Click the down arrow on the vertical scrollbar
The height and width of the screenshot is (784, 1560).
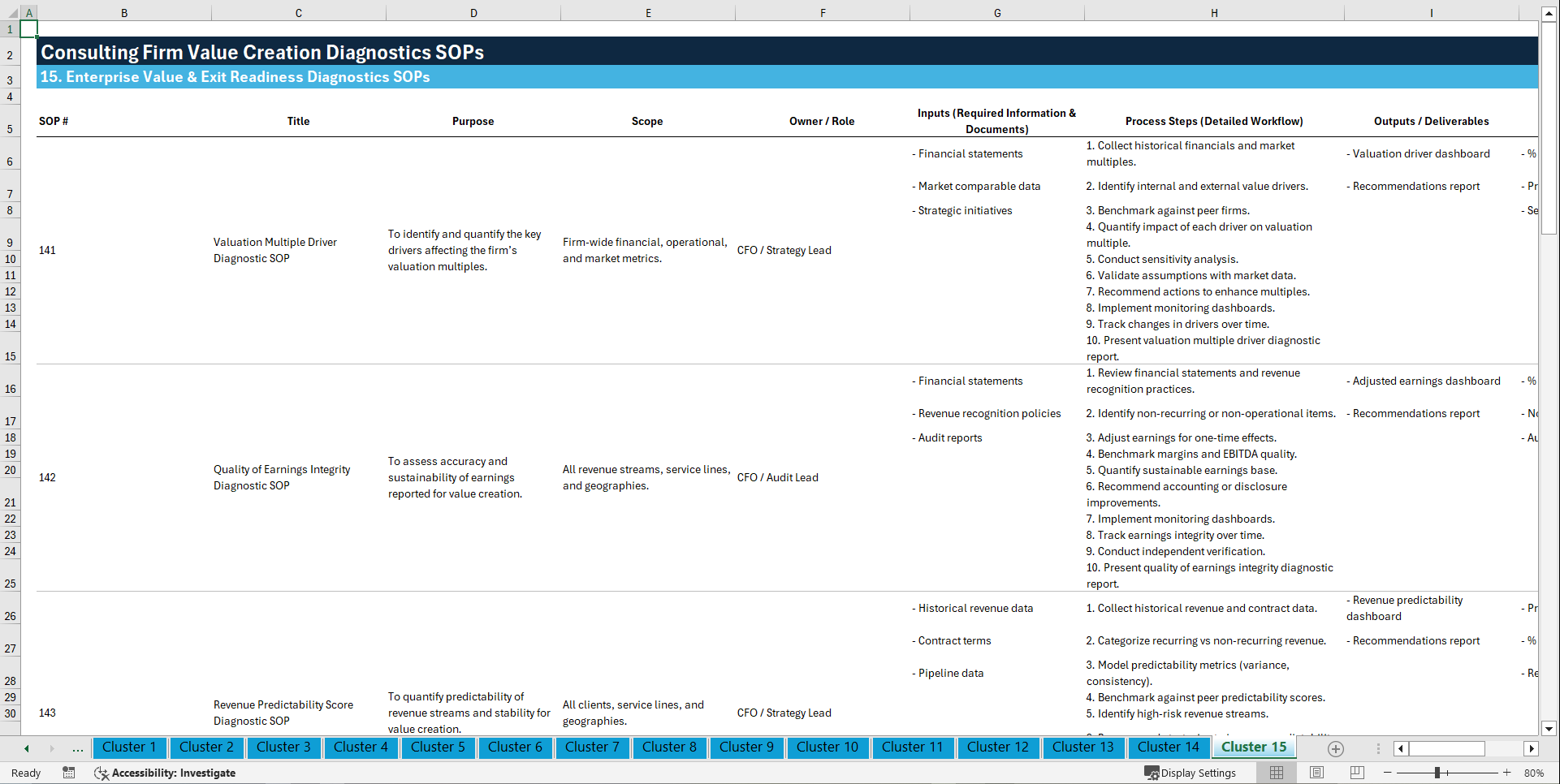[1549, 729]
